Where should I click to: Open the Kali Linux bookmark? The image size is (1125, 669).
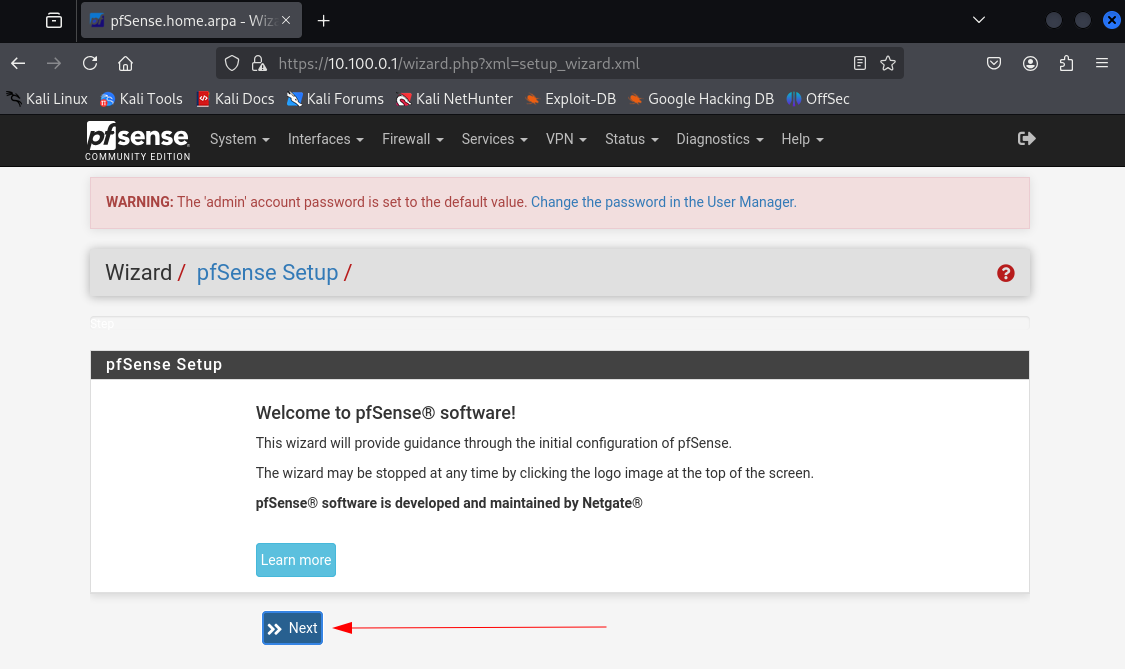[x=47, y=99]
